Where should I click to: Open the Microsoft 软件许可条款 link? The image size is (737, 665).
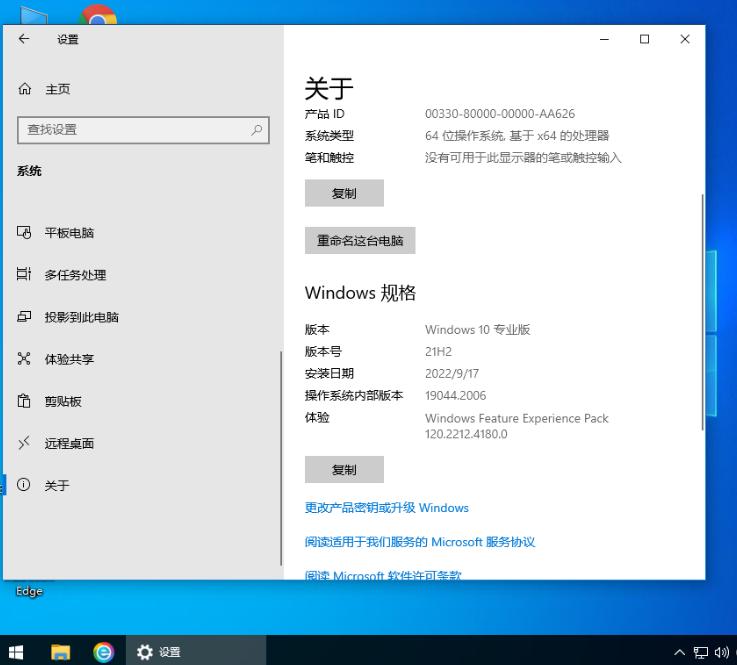[x=383, y=575]
